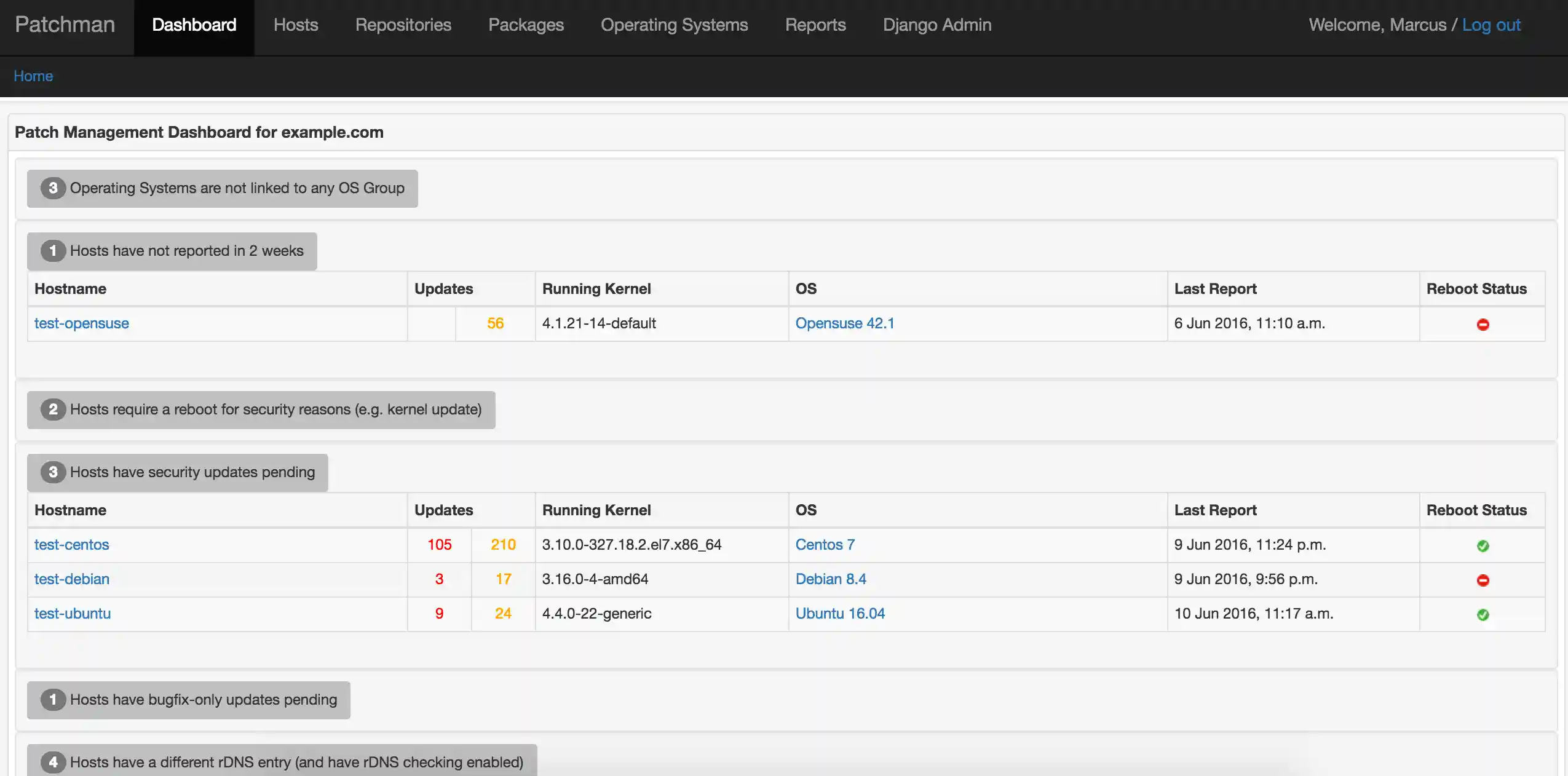Screen dimensions: 1568x776
Task: Click red reboot status icon for test-debian
Action: coord(1483,580)
